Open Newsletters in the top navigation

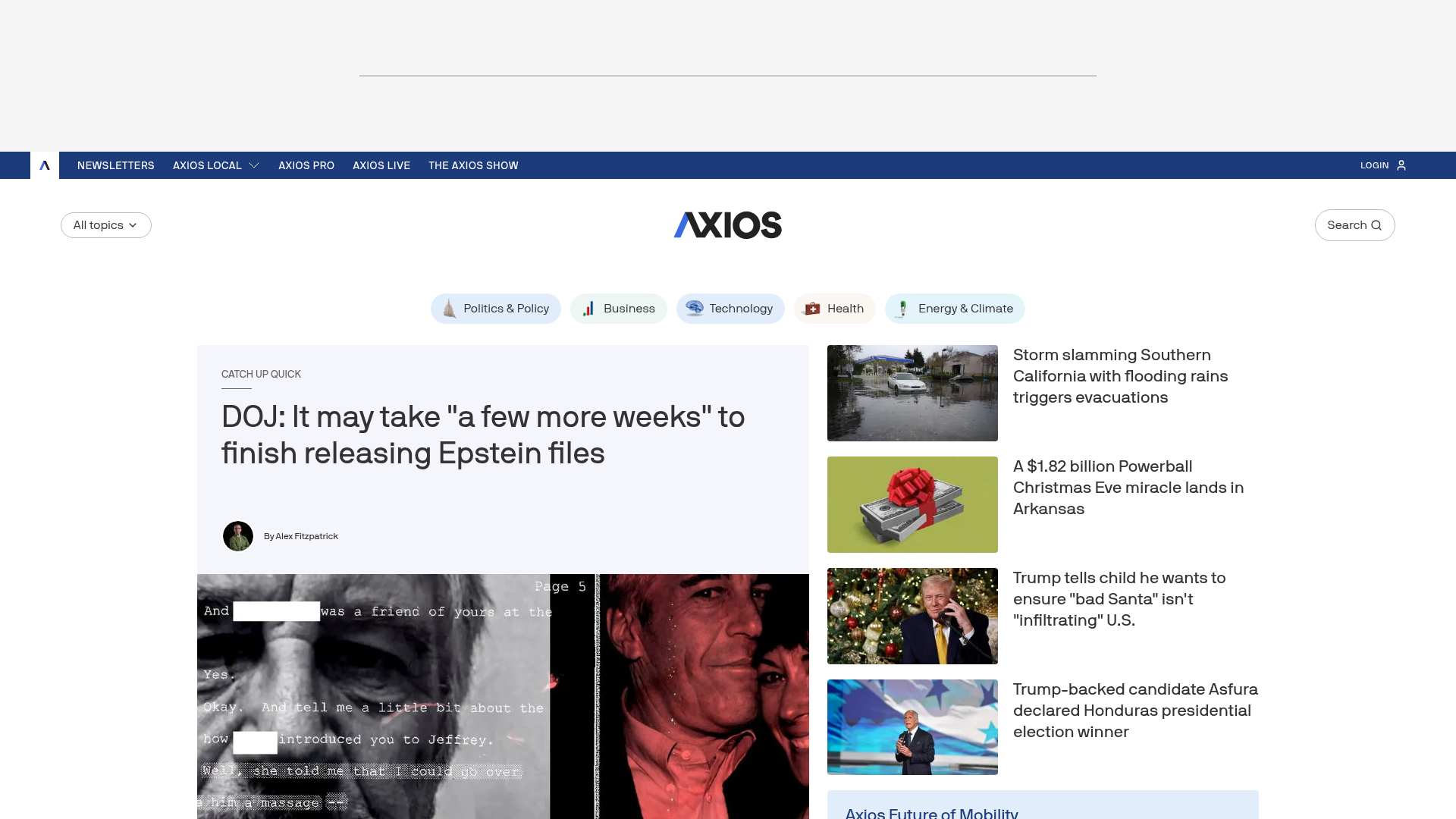116,165
